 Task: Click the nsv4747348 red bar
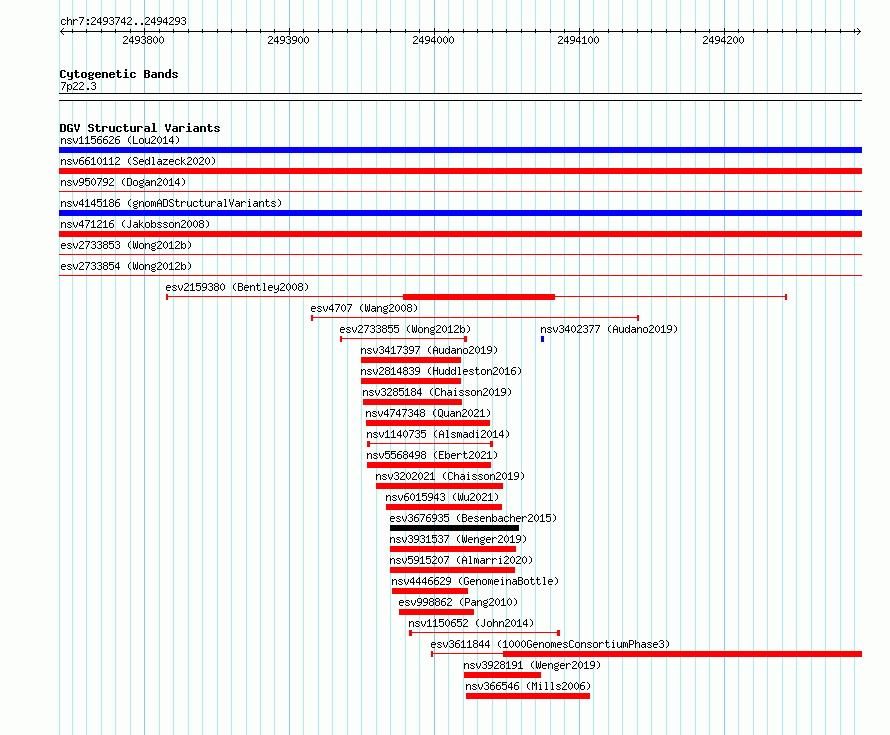pos(428,423)
